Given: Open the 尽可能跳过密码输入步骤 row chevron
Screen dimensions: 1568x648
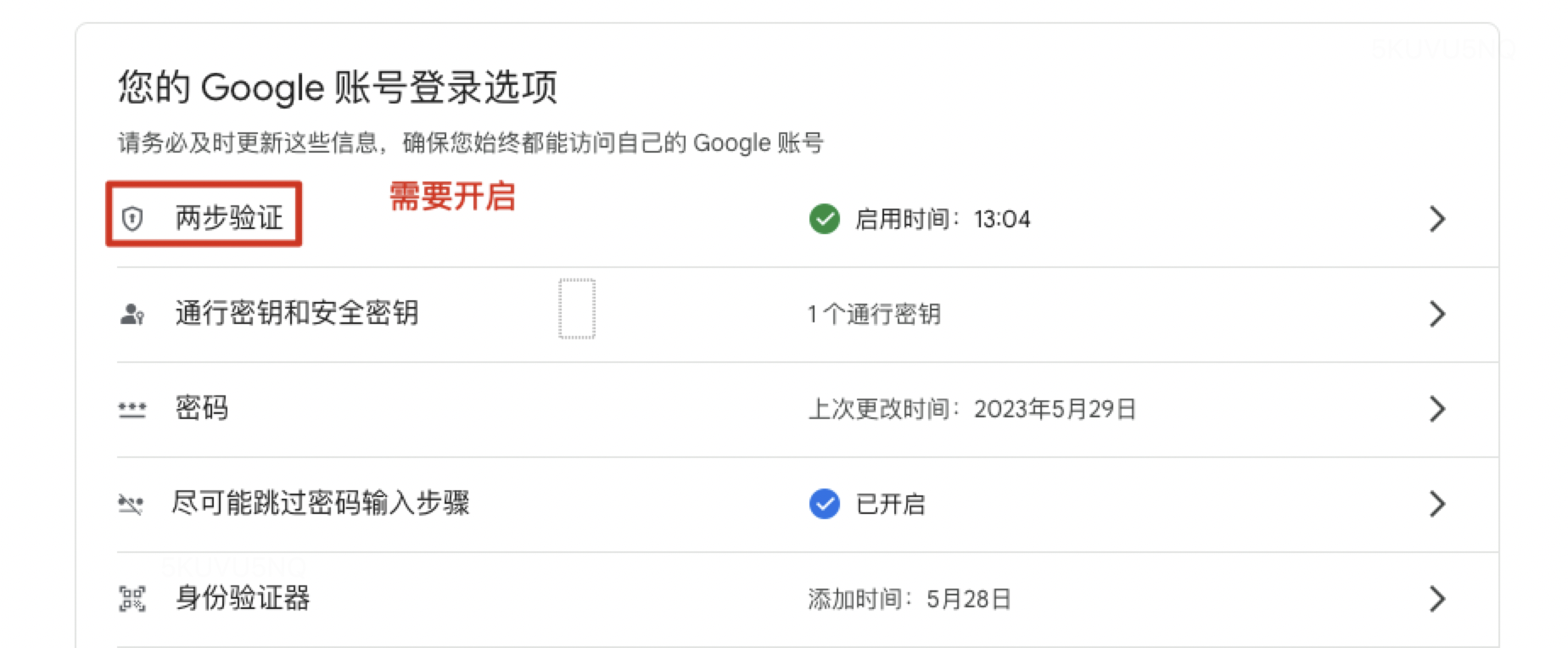Looking at the screenshot, I should 1436,504.
